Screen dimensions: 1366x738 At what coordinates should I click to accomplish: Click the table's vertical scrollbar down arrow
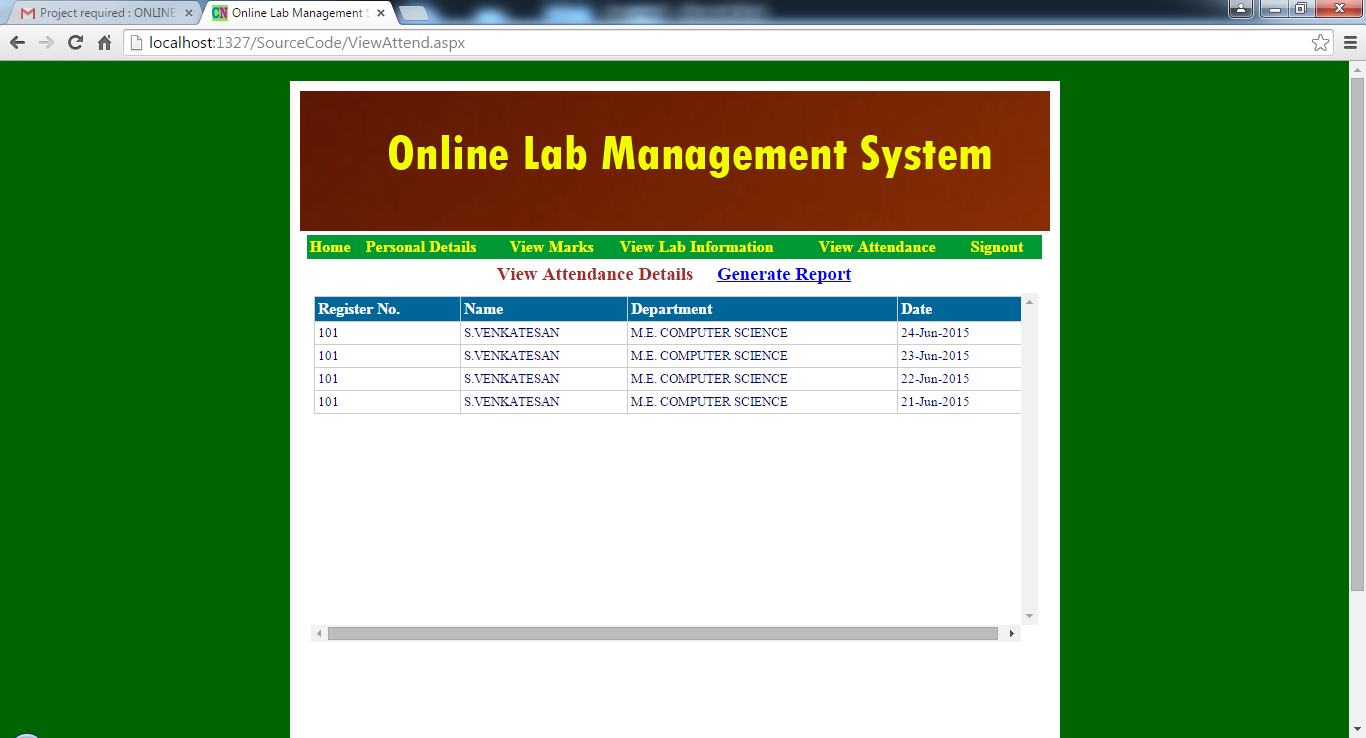tap(1029, 616)
